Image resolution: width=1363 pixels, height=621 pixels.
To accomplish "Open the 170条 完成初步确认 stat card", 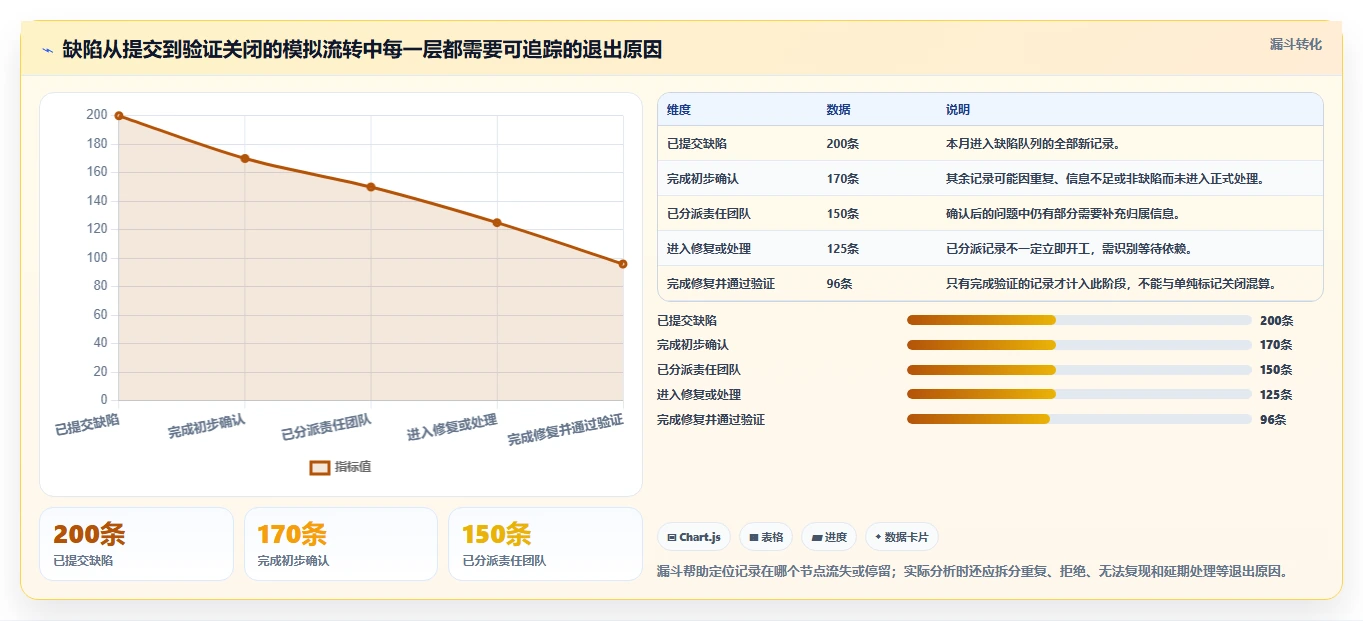I will click(x=341, y=544).
